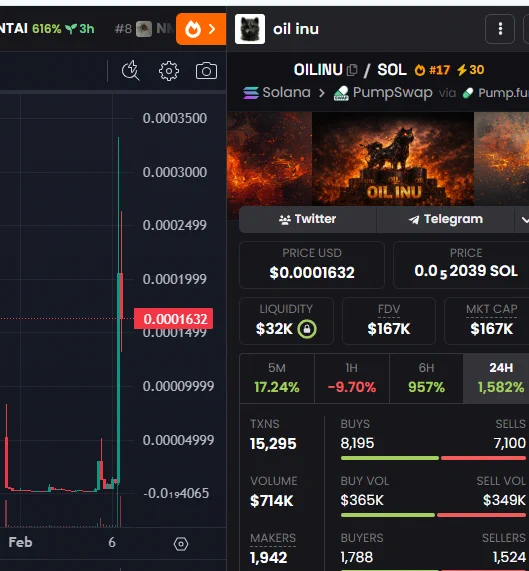
Task: Click the current price label 0.0001632
Action: (x=174, y=319)
